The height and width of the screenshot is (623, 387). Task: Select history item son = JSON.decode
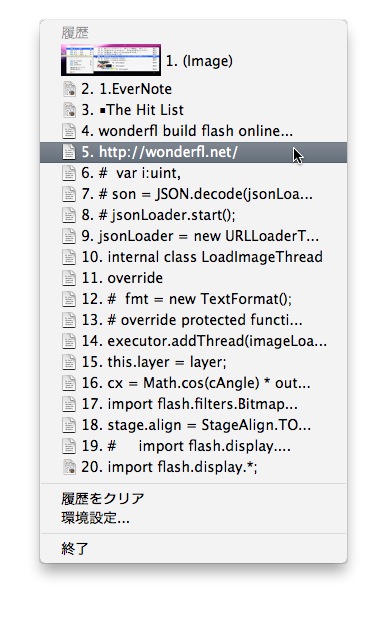pos(194,194)
